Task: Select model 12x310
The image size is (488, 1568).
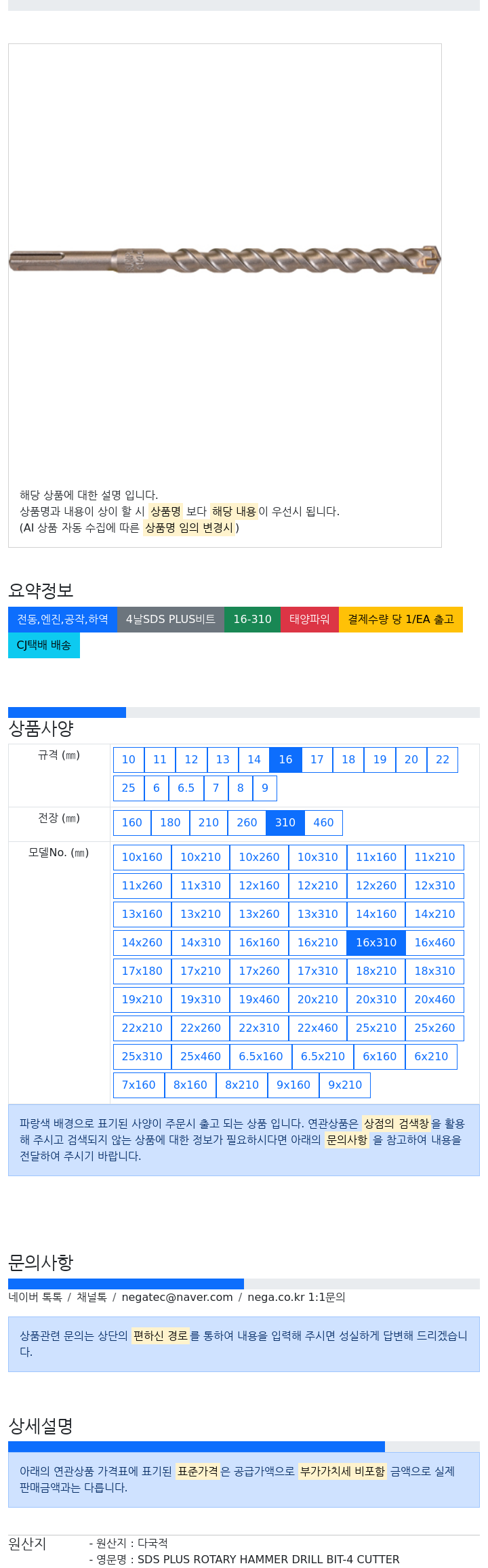Action: [x=435, y=886]
